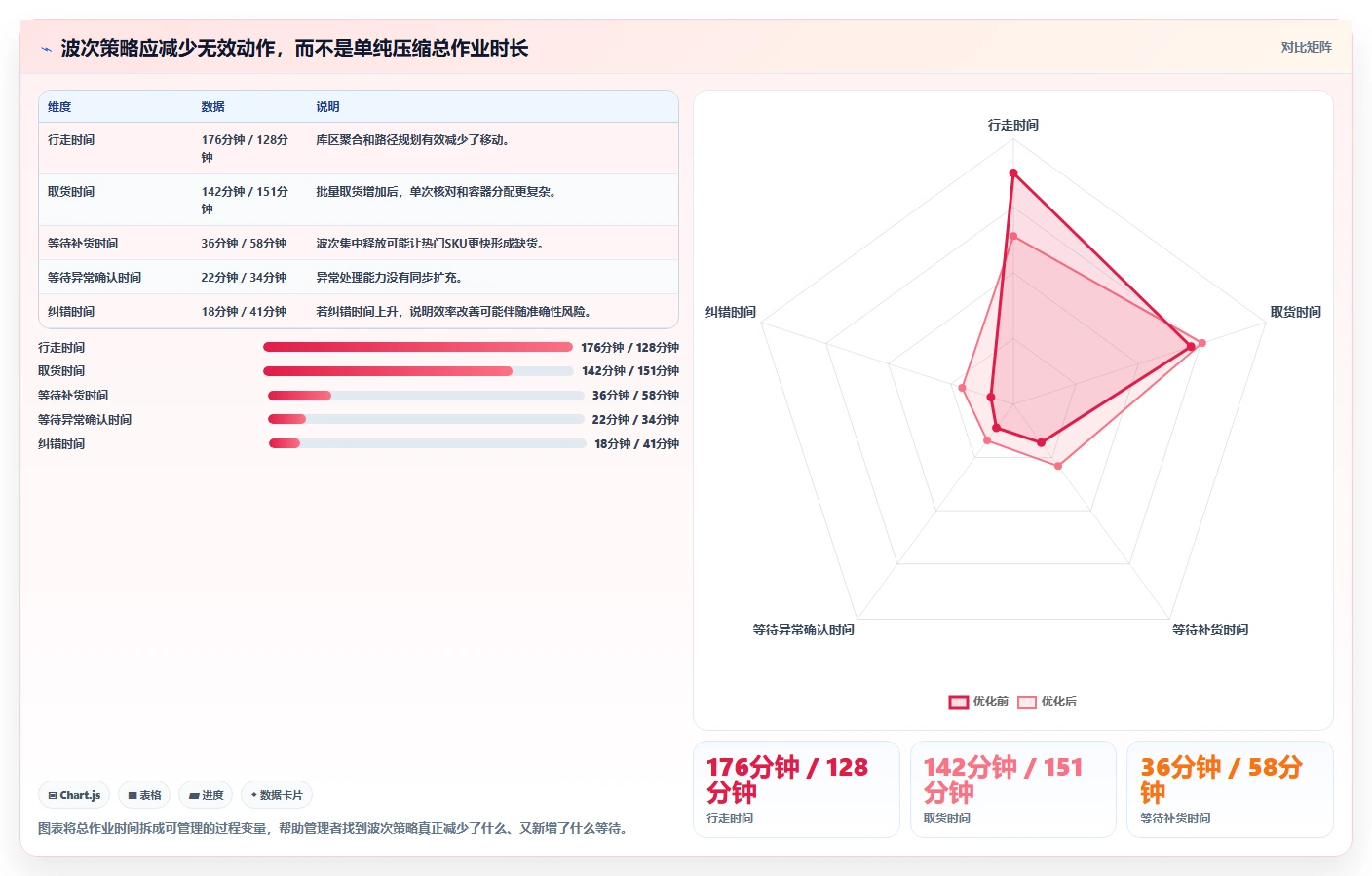1372x876 pixels.
Task: Click the 优化前 radar point on 行走时间 axis
Action: coord(1013,173)
